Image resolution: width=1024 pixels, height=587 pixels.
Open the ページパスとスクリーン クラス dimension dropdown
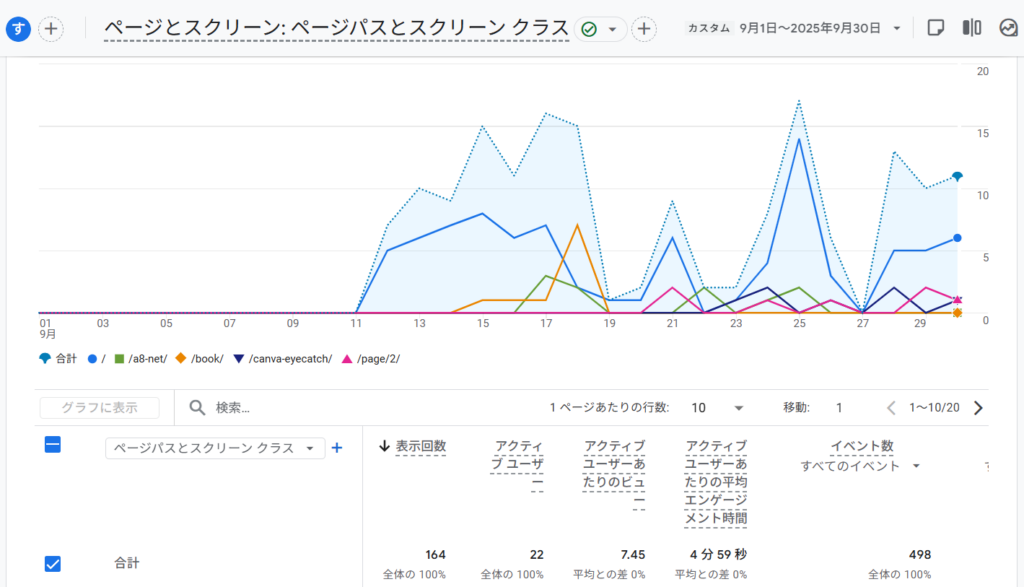(215, 448)
